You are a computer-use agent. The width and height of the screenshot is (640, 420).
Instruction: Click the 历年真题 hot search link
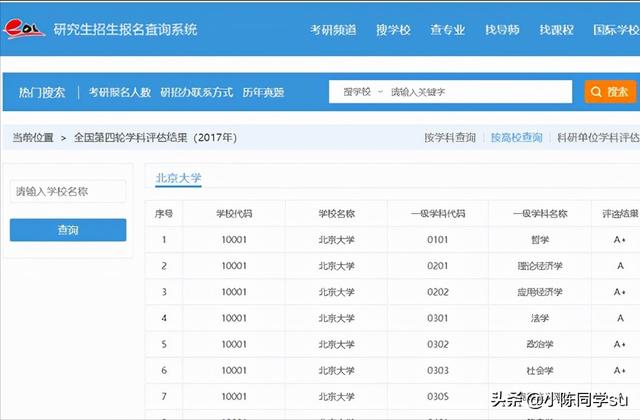pos(263,92)
